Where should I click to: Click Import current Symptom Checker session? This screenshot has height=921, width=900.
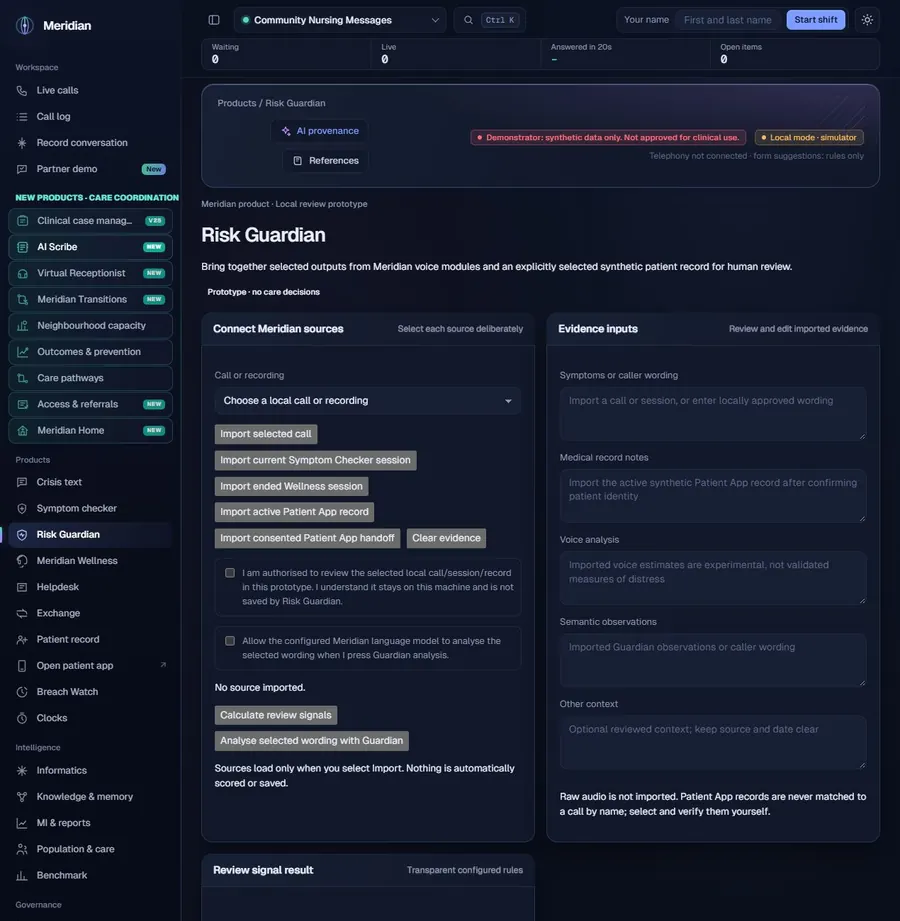point(315,460)
